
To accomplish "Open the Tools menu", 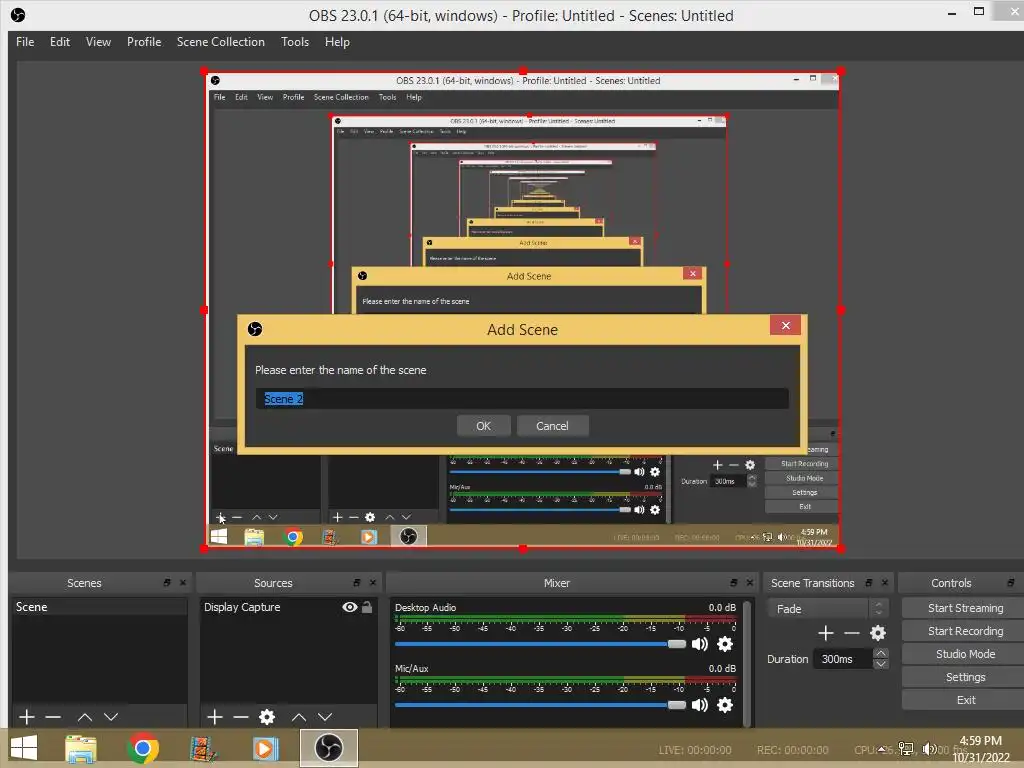I will click(x=295, y=42).
